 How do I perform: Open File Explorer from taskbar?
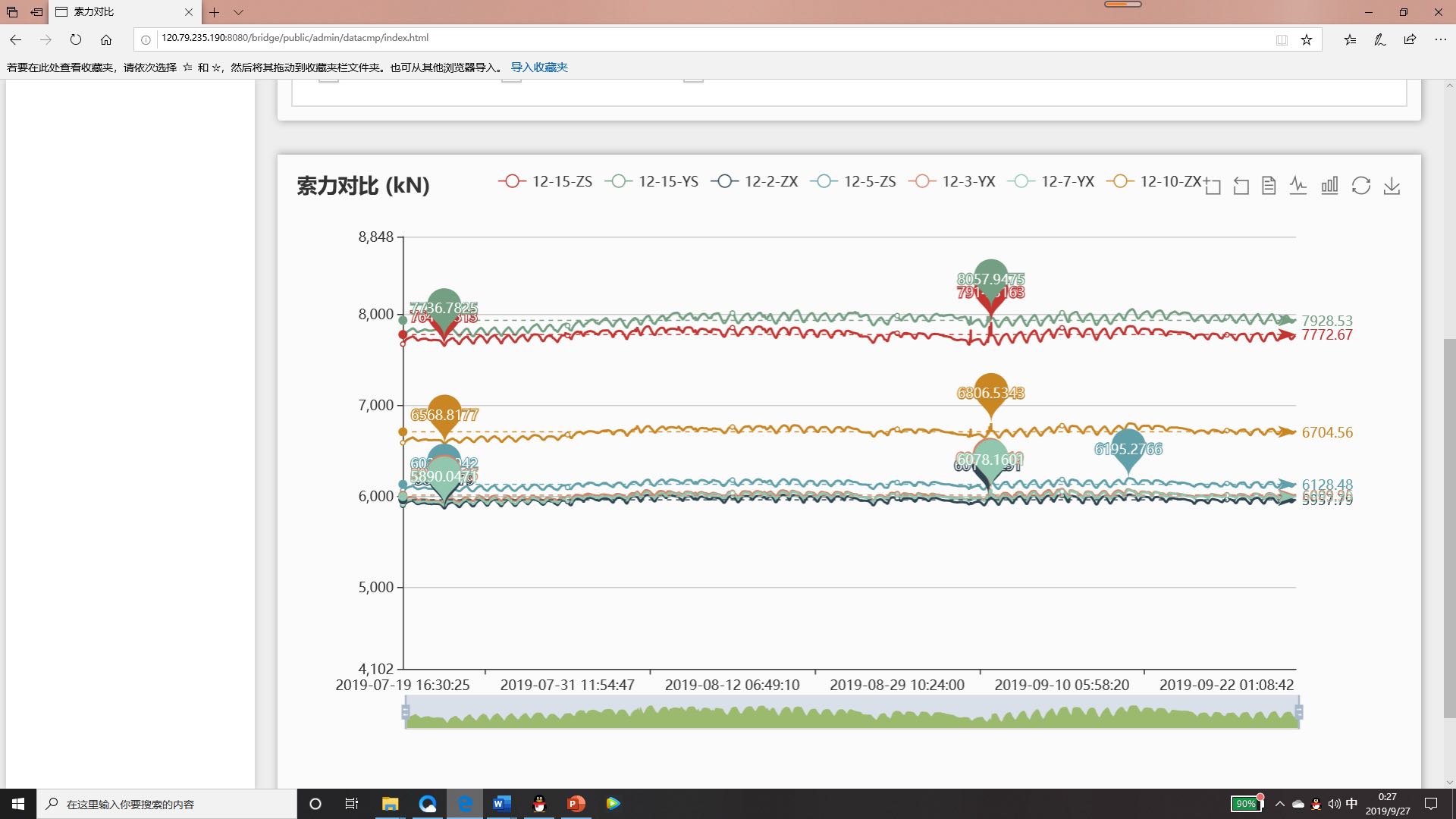coord(390,804)
